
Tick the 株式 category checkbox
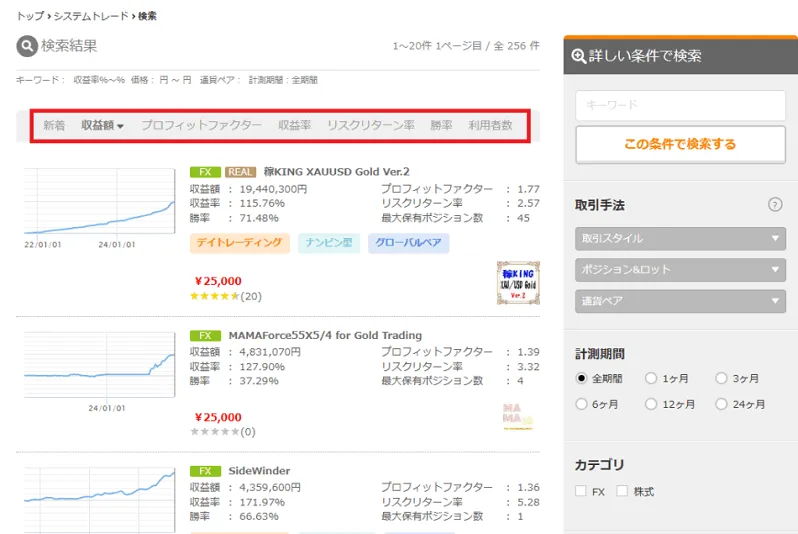[623, 491]
